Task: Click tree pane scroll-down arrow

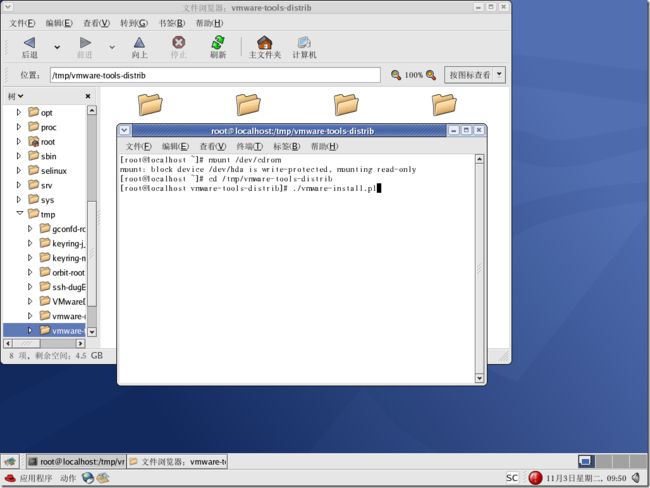Action: click(92, 332)
